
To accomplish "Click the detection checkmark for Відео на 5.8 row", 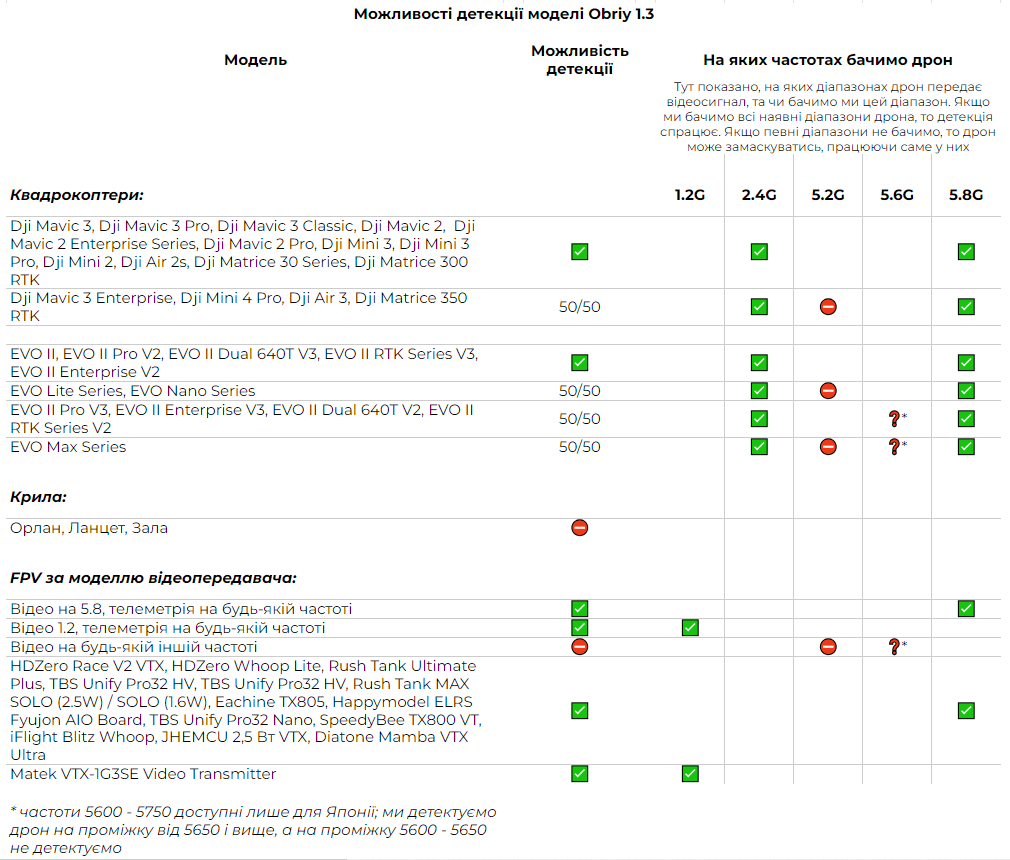I will [579, 608].
